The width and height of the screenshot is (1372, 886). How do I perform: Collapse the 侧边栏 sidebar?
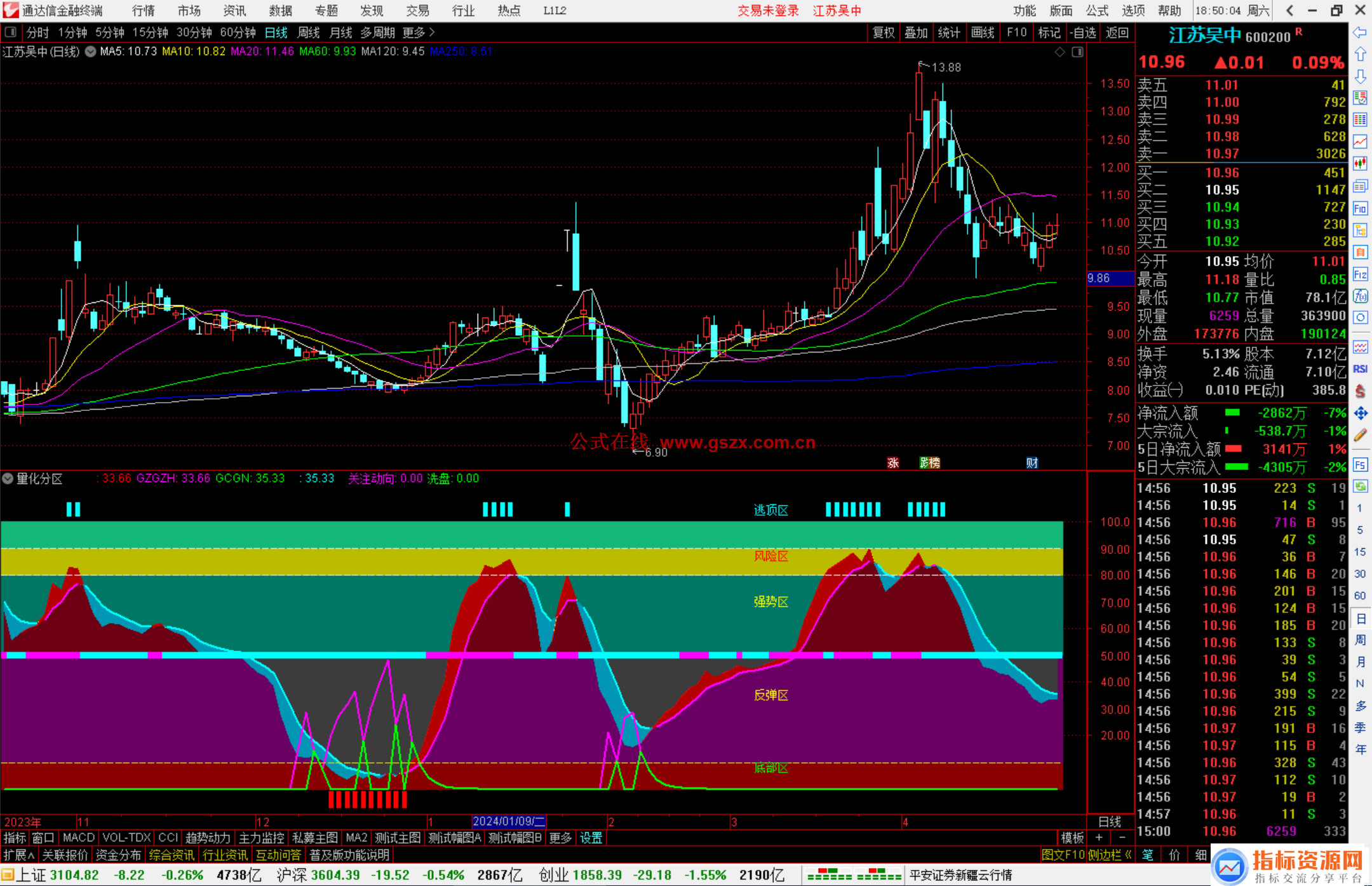(1110, 855)
